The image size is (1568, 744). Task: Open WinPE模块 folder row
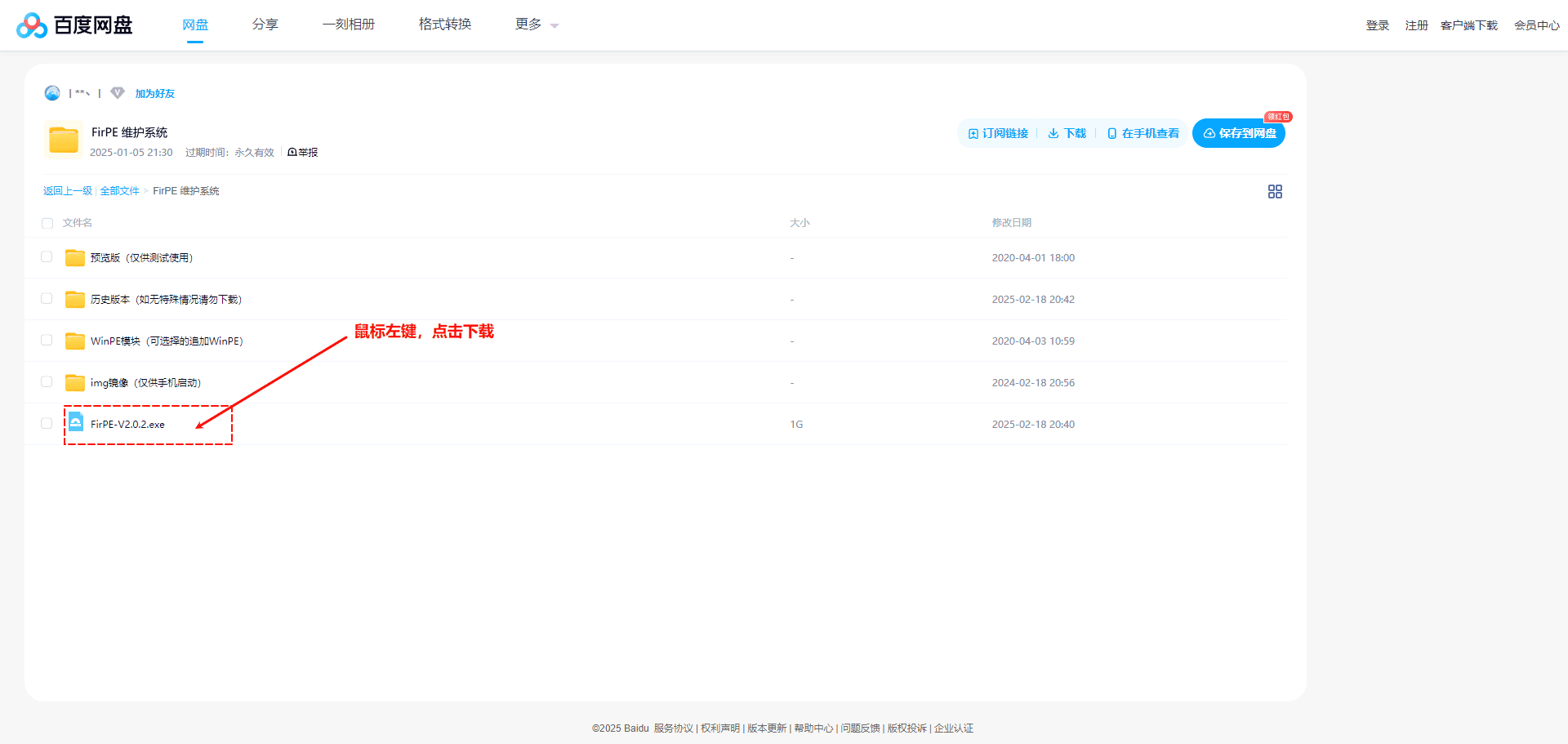click(x=167, y=341)
